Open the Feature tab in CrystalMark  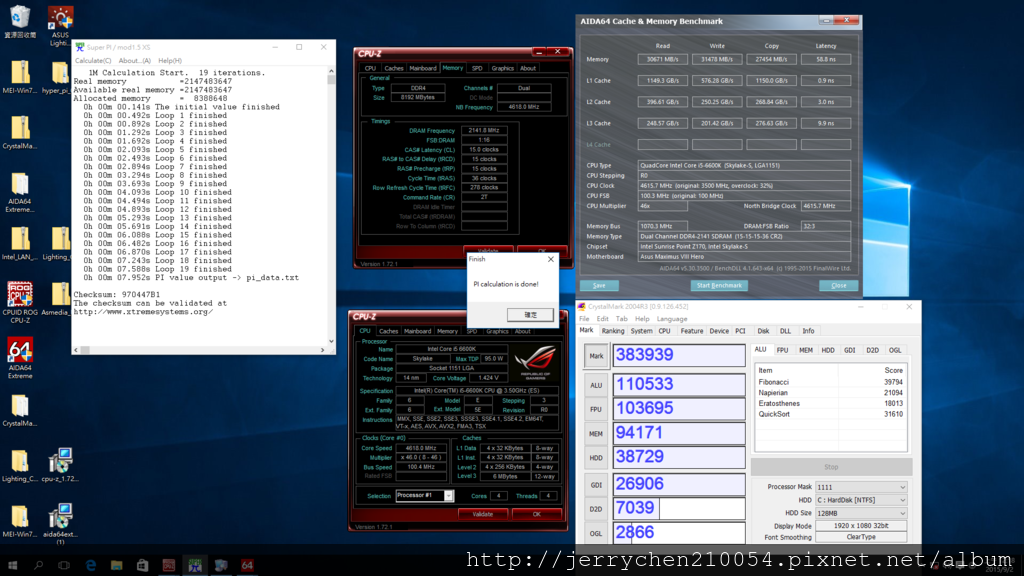point(692,331)
